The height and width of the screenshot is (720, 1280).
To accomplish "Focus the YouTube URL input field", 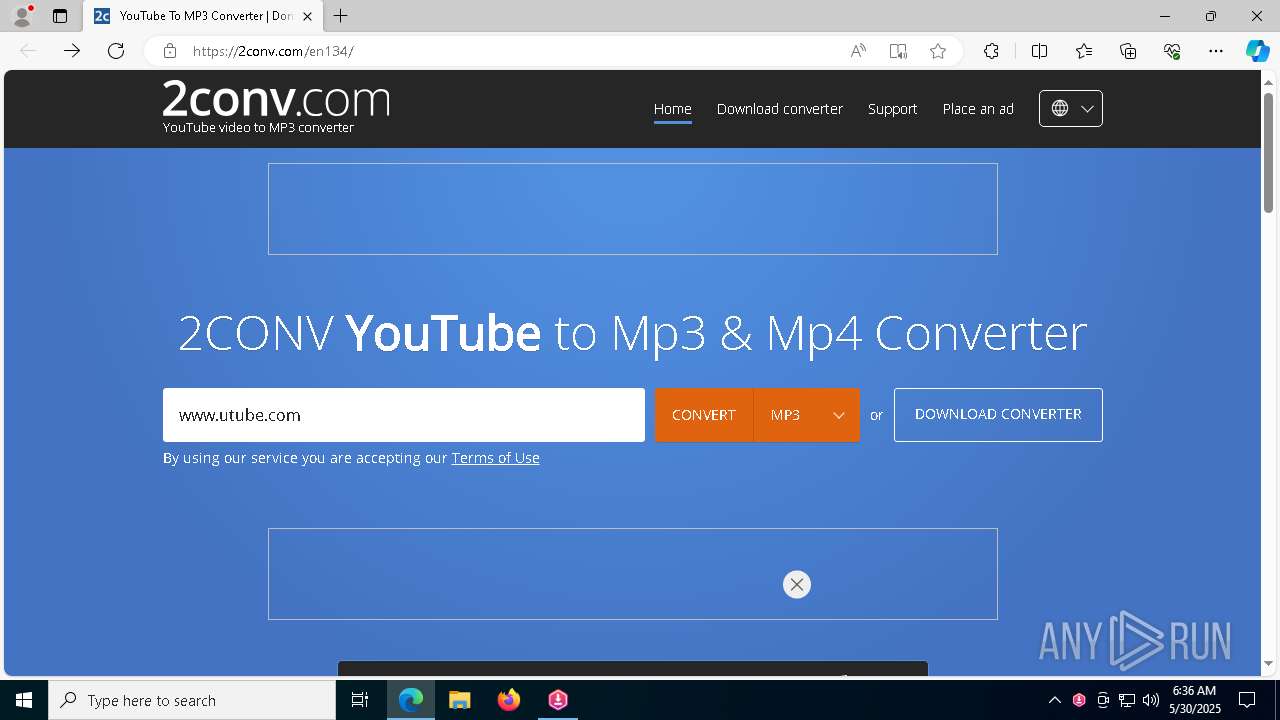I will pyautogui.click(x=404, y=415).
